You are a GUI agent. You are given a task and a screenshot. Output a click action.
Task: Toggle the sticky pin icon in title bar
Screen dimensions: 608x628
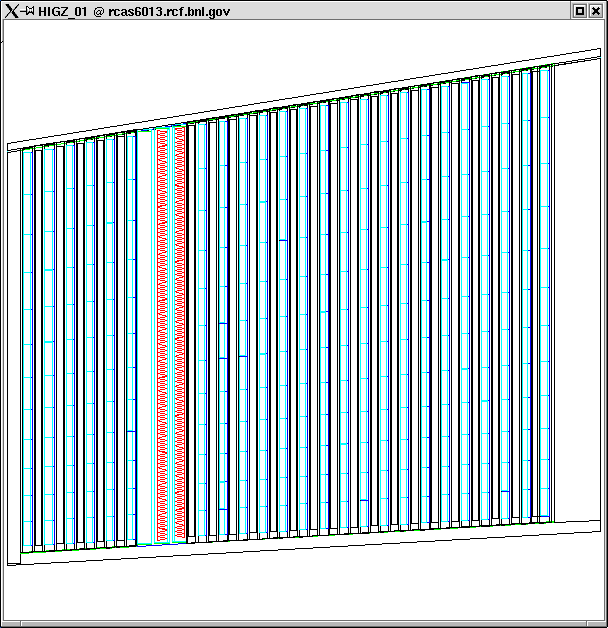click(28, 10)
